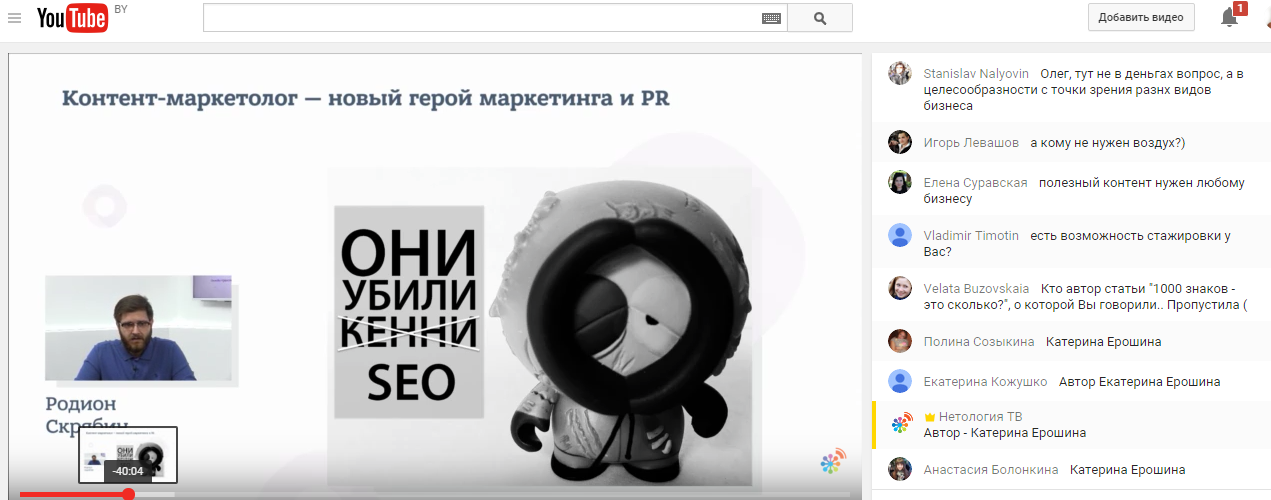Screen dimensions: 1271x500
Task: Click the "BY" country code by the logo
Action: [x=121, y=8]
